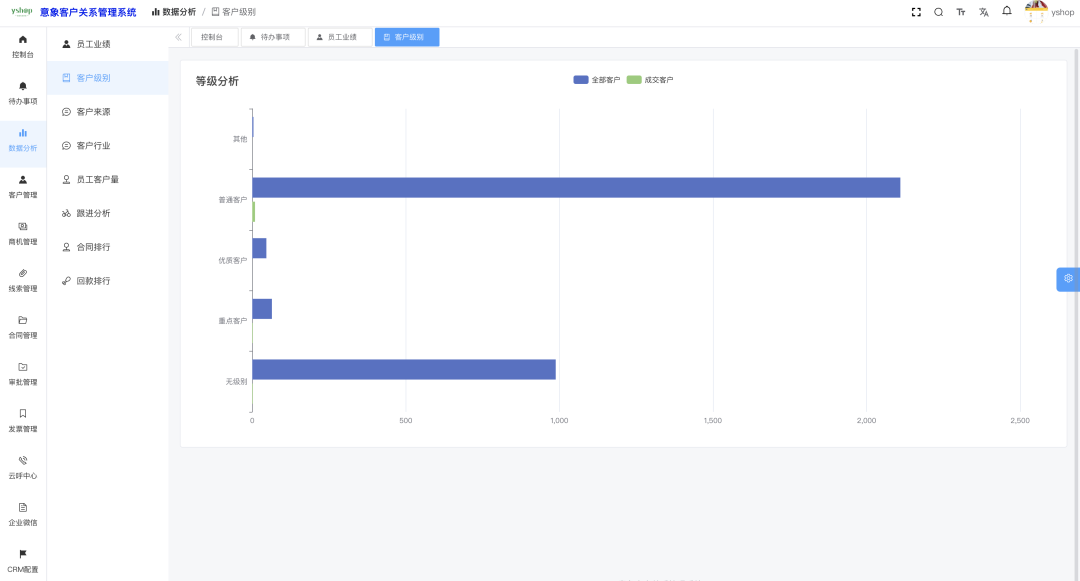Click the search magnifier icon
1080x581 pixels.
[938, 11]
